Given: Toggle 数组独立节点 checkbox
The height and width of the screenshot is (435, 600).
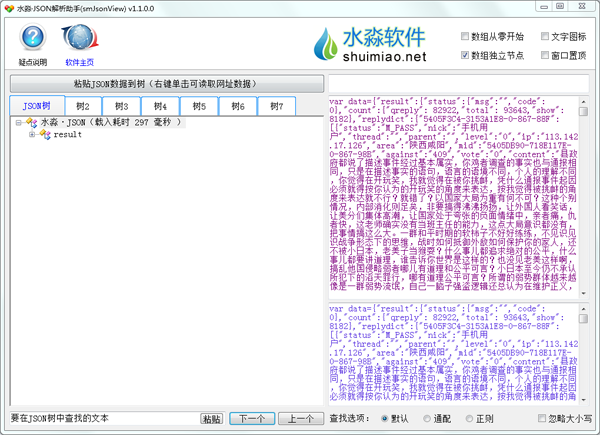Looking at the screenshot, I should [464, 55].
